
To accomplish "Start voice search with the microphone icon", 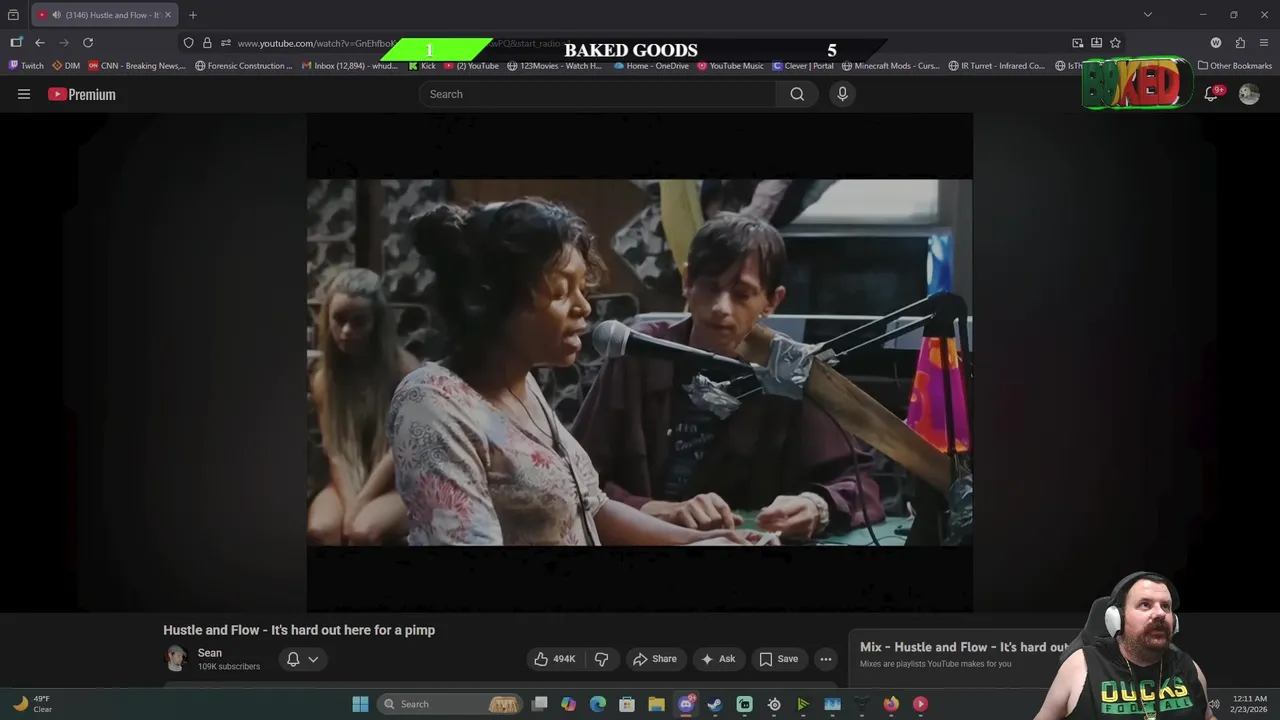I will pyautogui.click(x=842, y=94).
